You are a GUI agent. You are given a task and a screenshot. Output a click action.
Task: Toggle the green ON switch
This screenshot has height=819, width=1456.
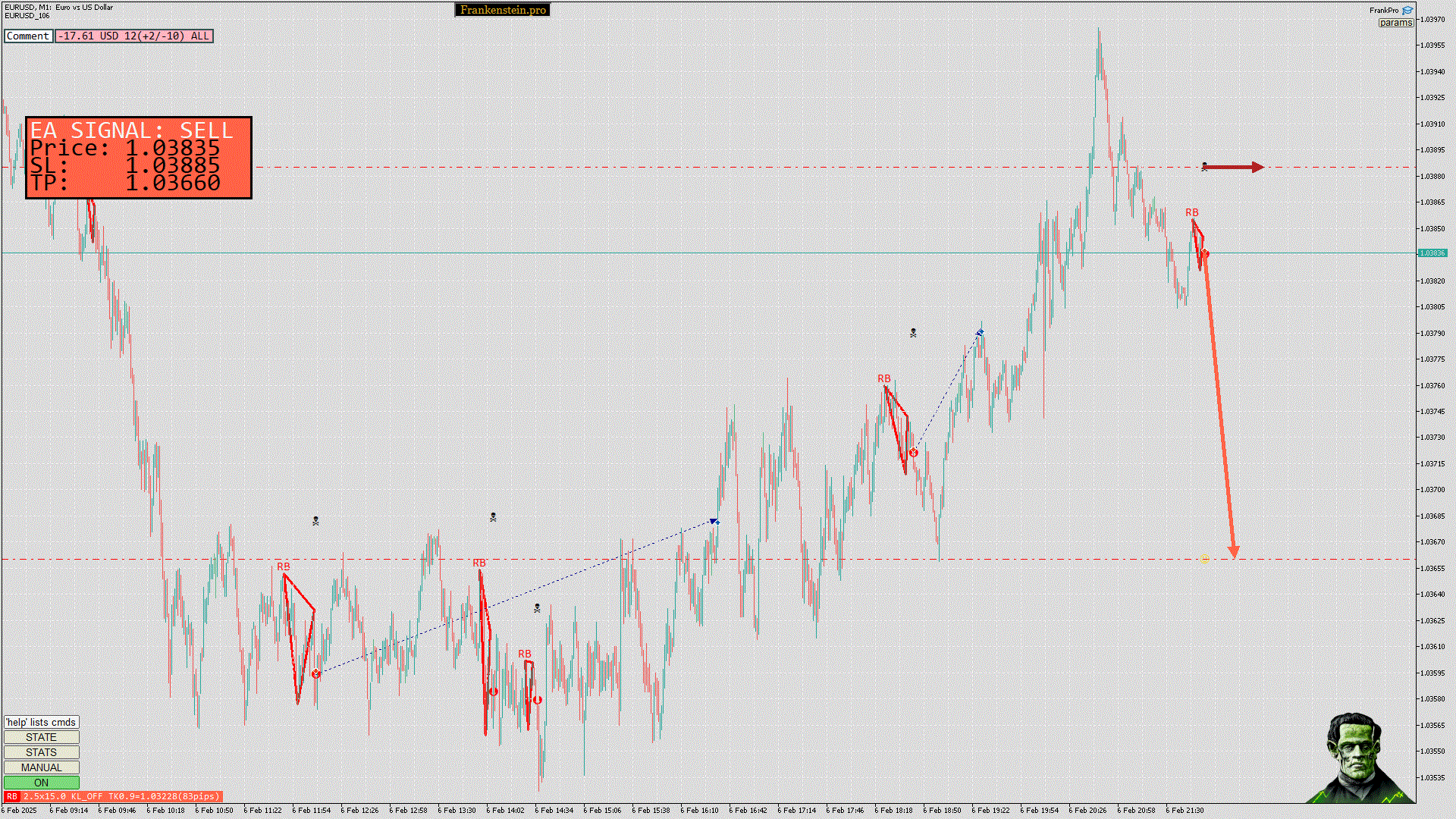point(41,783)
